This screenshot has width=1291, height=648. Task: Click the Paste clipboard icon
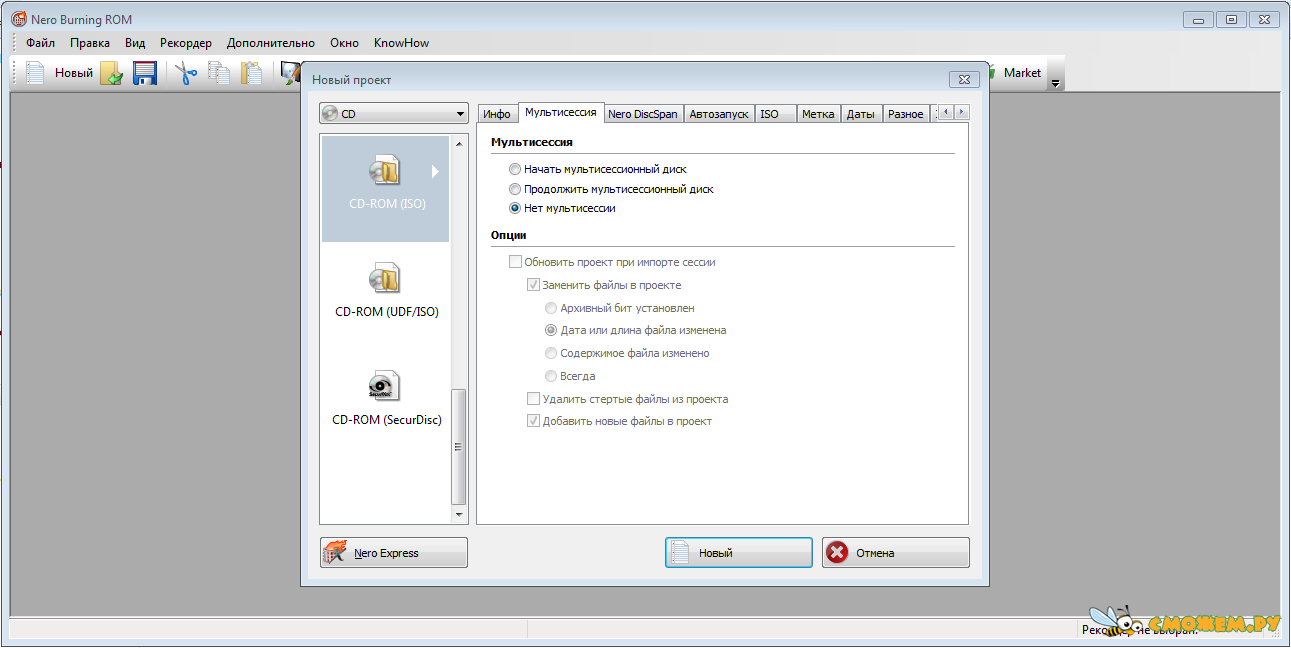(251, 73)
